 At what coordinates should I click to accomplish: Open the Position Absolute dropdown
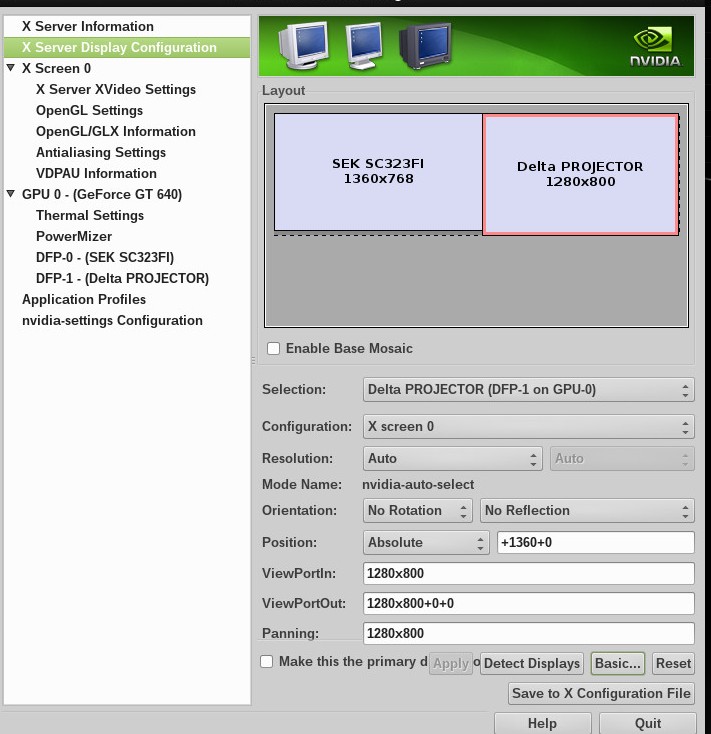[x=426, y=543]
